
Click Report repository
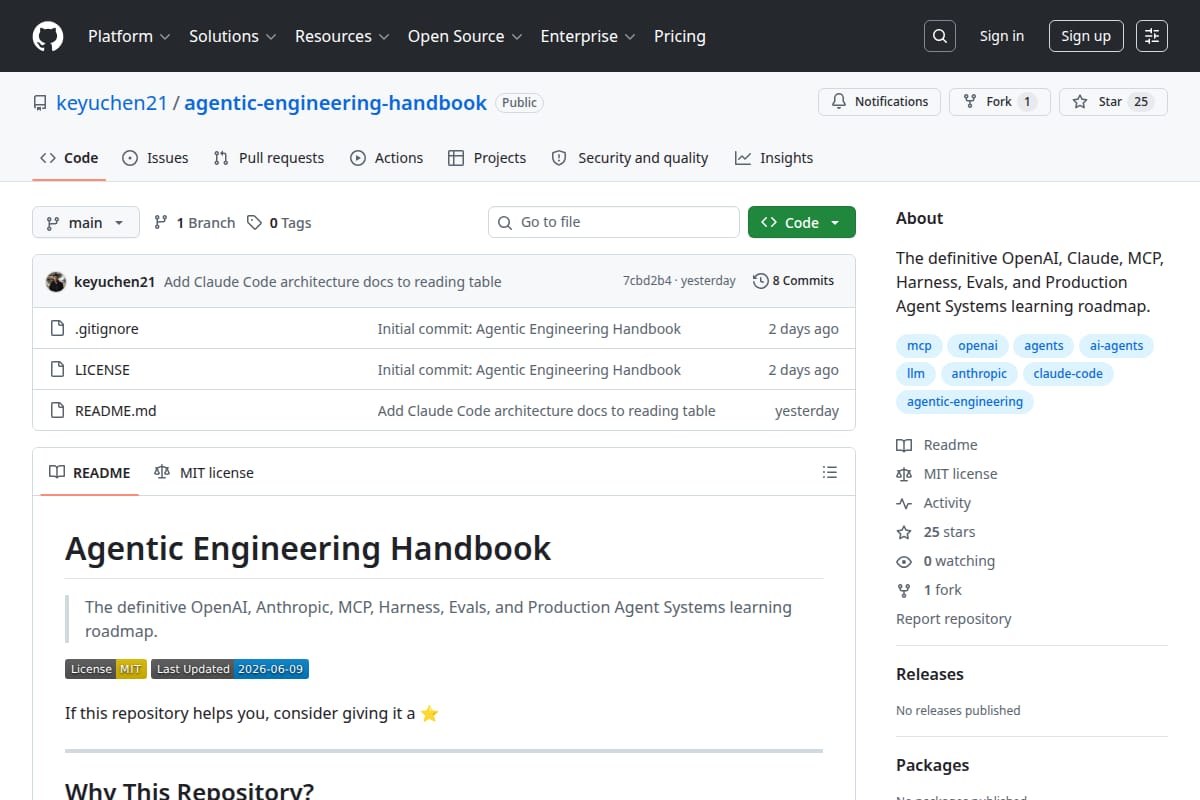[x=954, y=619]
